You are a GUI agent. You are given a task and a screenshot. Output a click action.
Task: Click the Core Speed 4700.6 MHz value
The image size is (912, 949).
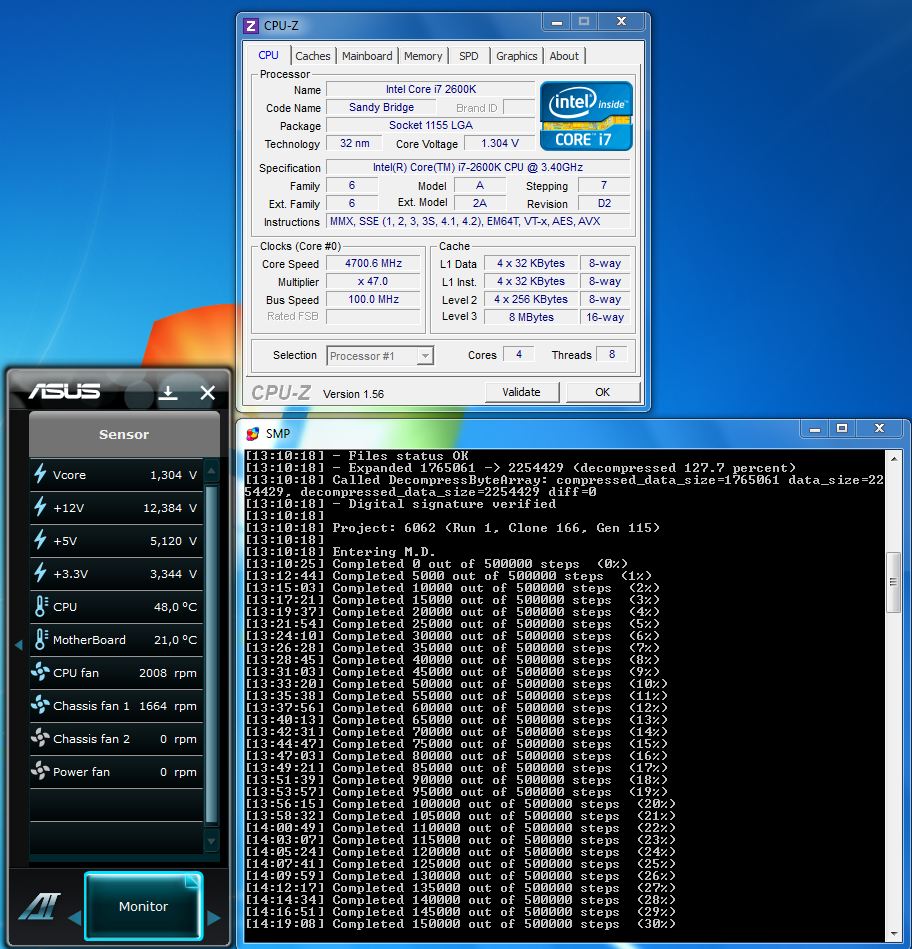[373, 263]
